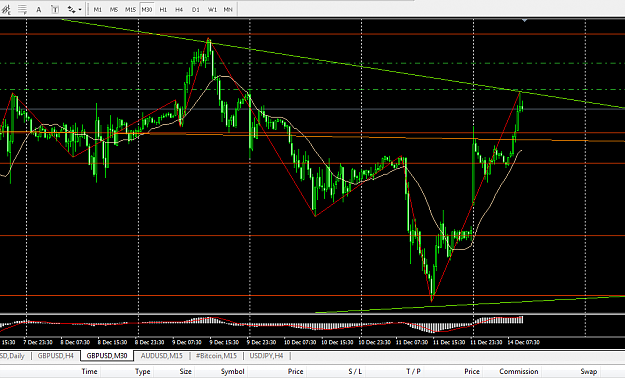Select the arrows objects tool
This screenshot has width=625, height=378.
[x=71, y=10]
